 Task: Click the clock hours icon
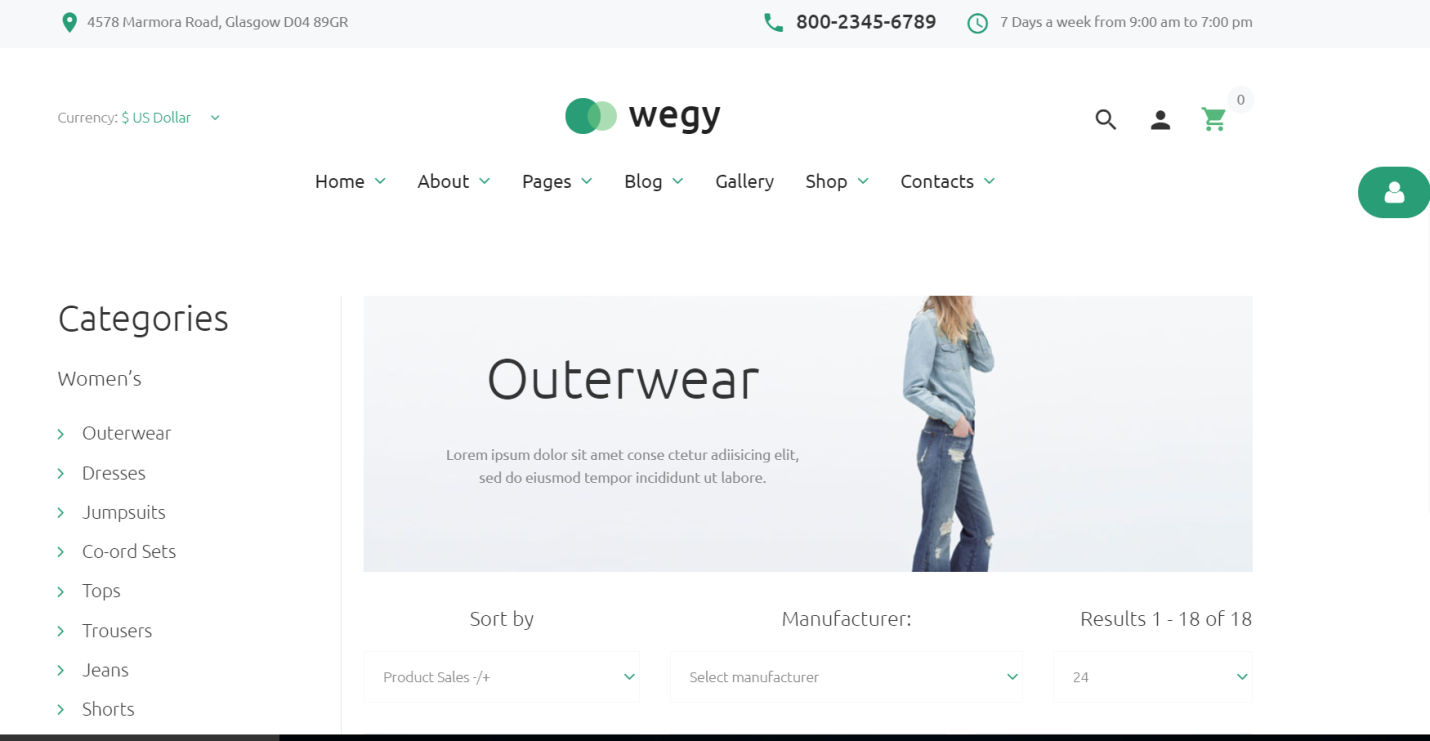(x=978, y=22)
